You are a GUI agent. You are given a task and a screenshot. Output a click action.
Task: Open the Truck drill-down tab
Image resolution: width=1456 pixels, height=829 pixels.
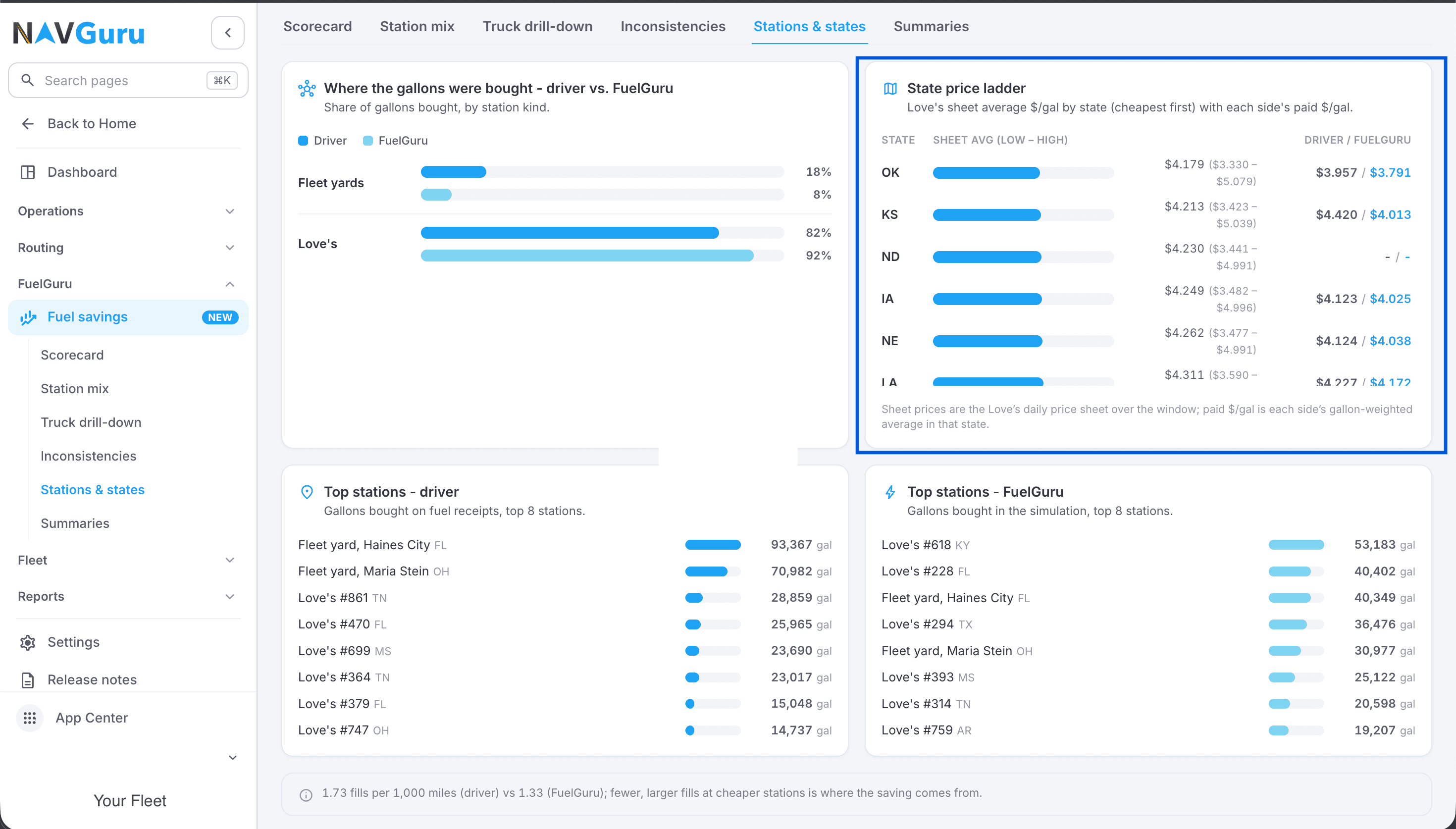[537, 26]
